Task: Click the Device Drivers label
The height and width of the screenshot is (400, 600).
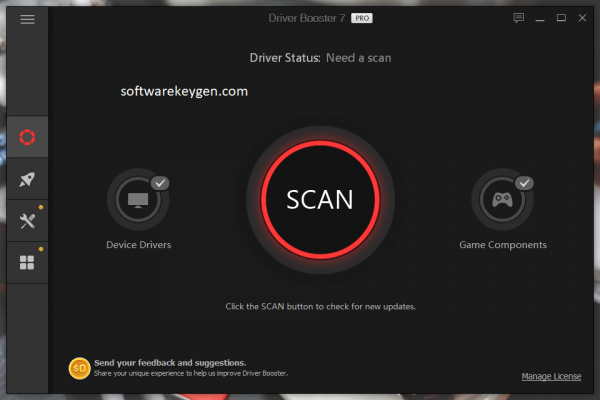Action: pyautogui.click(x=139, y=245)
